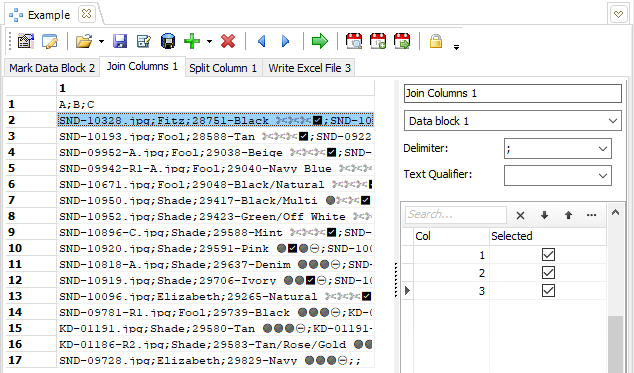
Task: Select row starting SND-10671.jpg
Action: click(x=216, y=184)
